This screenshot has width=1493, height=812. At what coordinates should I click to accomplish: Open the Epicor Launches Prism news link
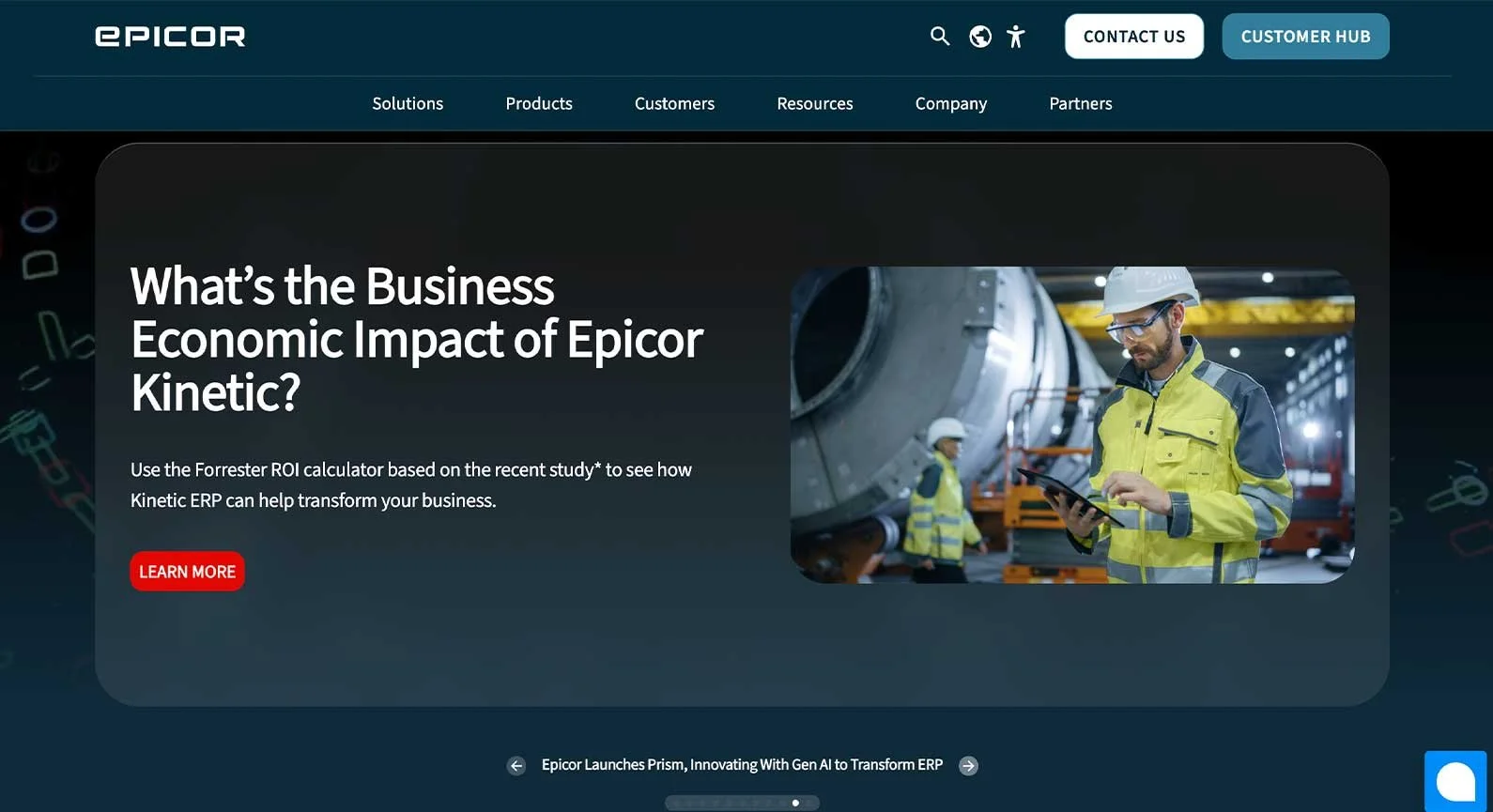coord(742,765)
